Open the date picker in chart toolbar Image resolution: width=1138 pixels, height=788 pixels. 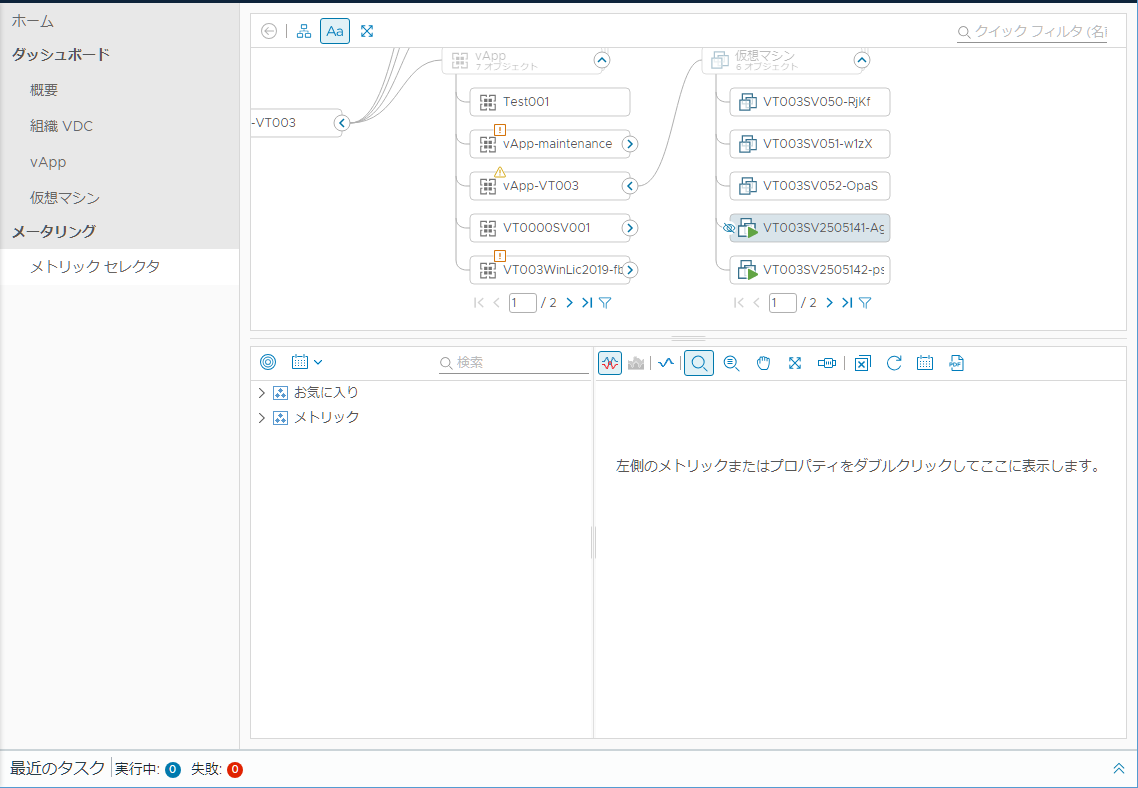[x=925, y=363]
